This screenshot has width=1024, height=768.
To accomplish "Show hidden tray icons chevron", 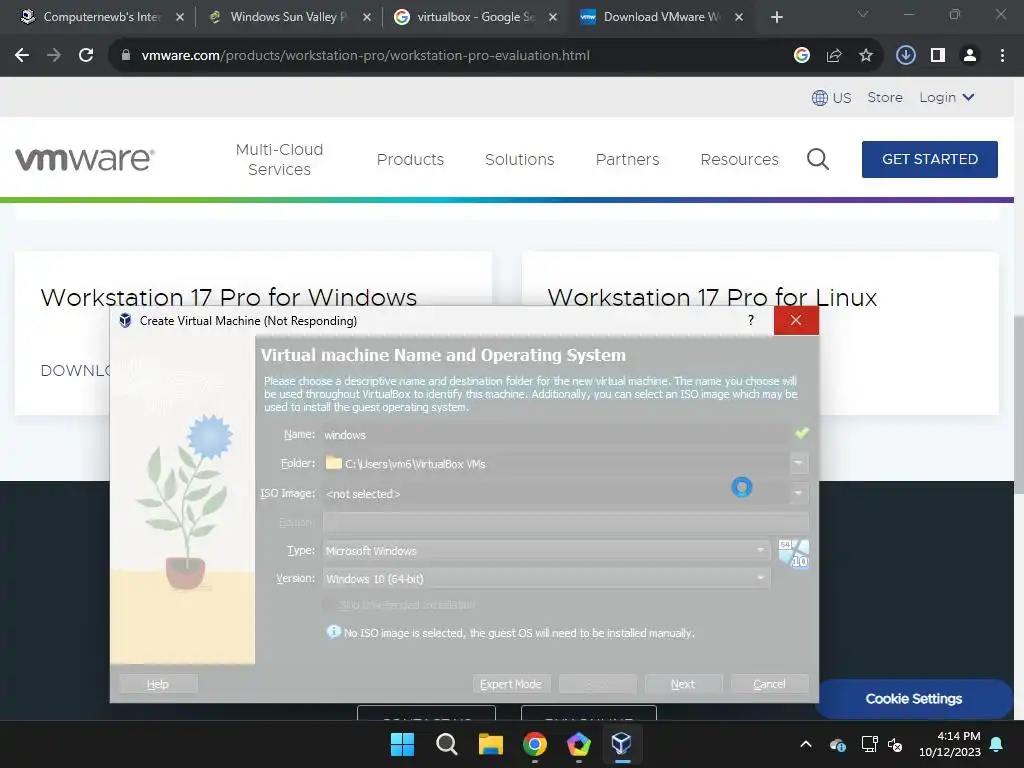I will click(x=806, y=744).
